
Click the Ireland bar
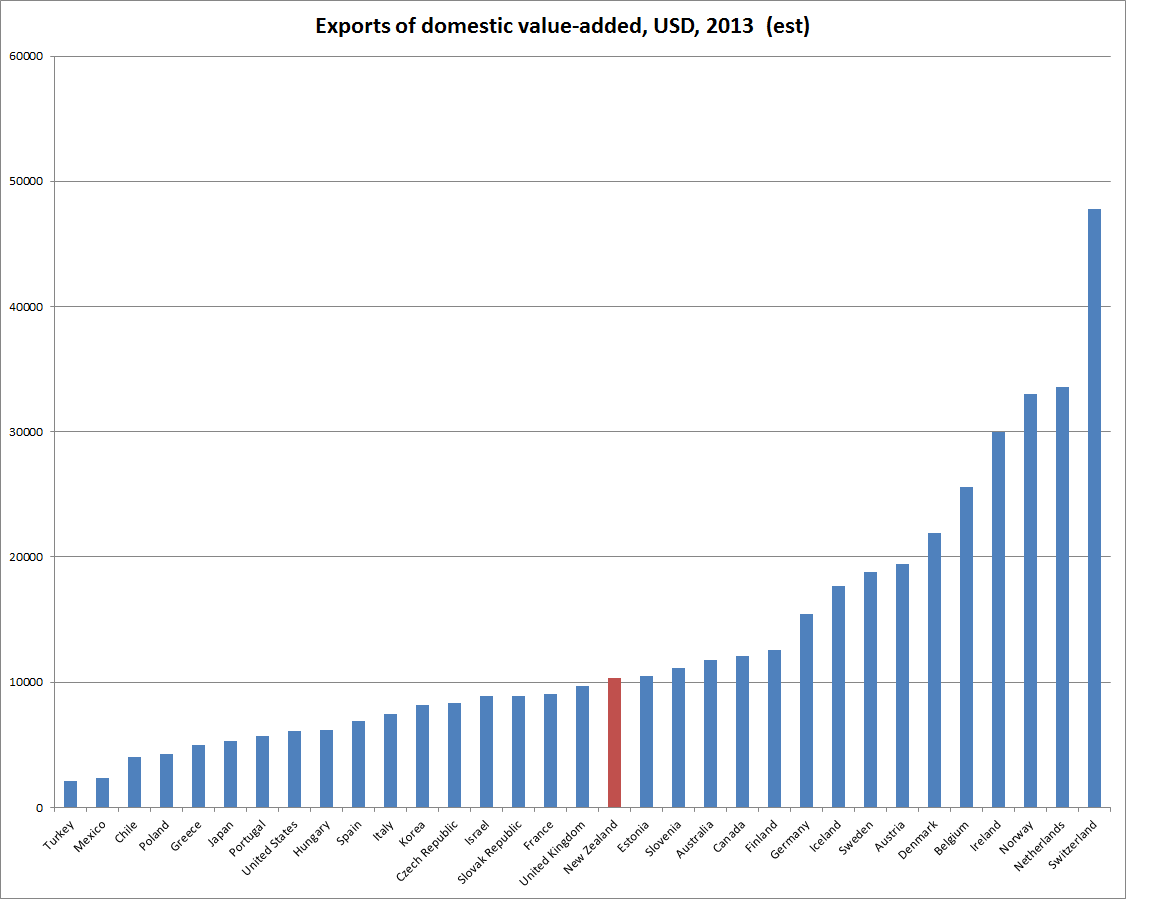998,619
